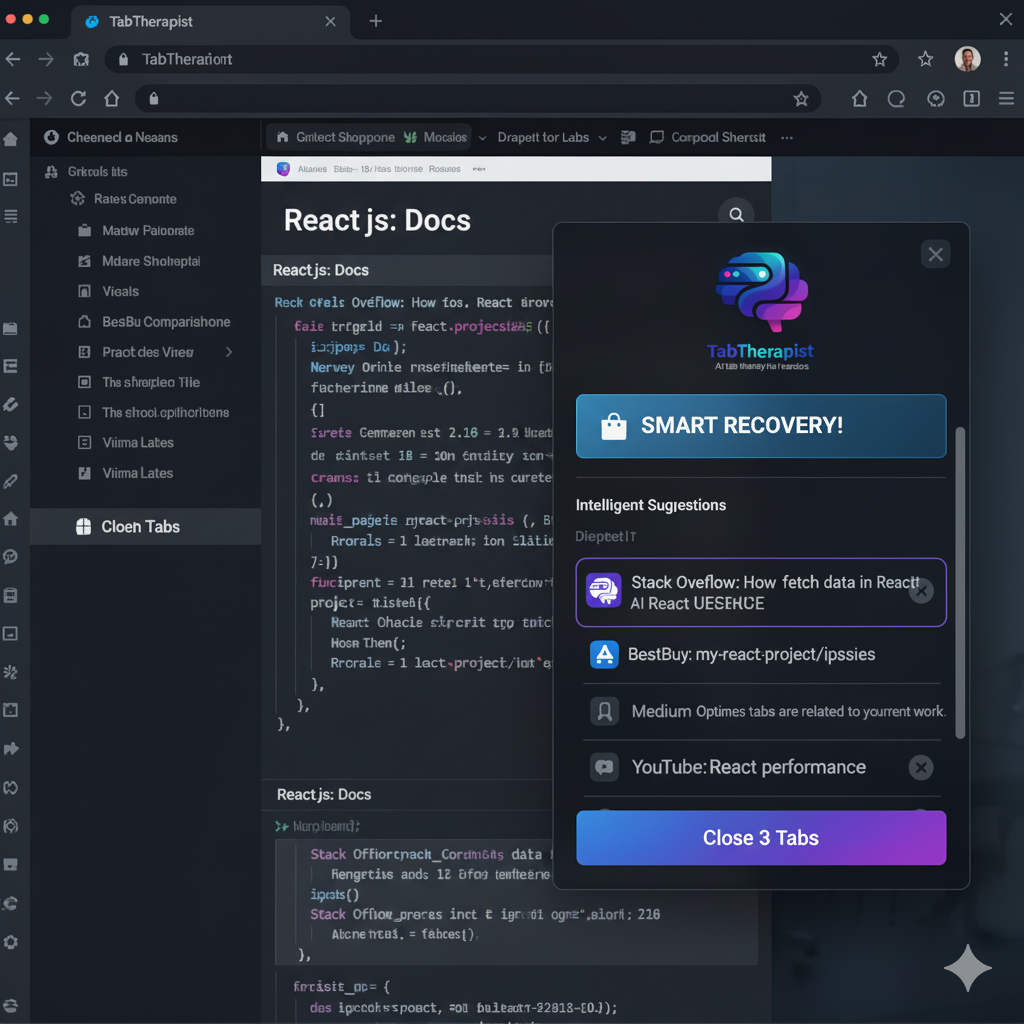Click the sparkle star icon bottom right
Viewport: 1024px width, 1024px height.
(x=968, y=968)
